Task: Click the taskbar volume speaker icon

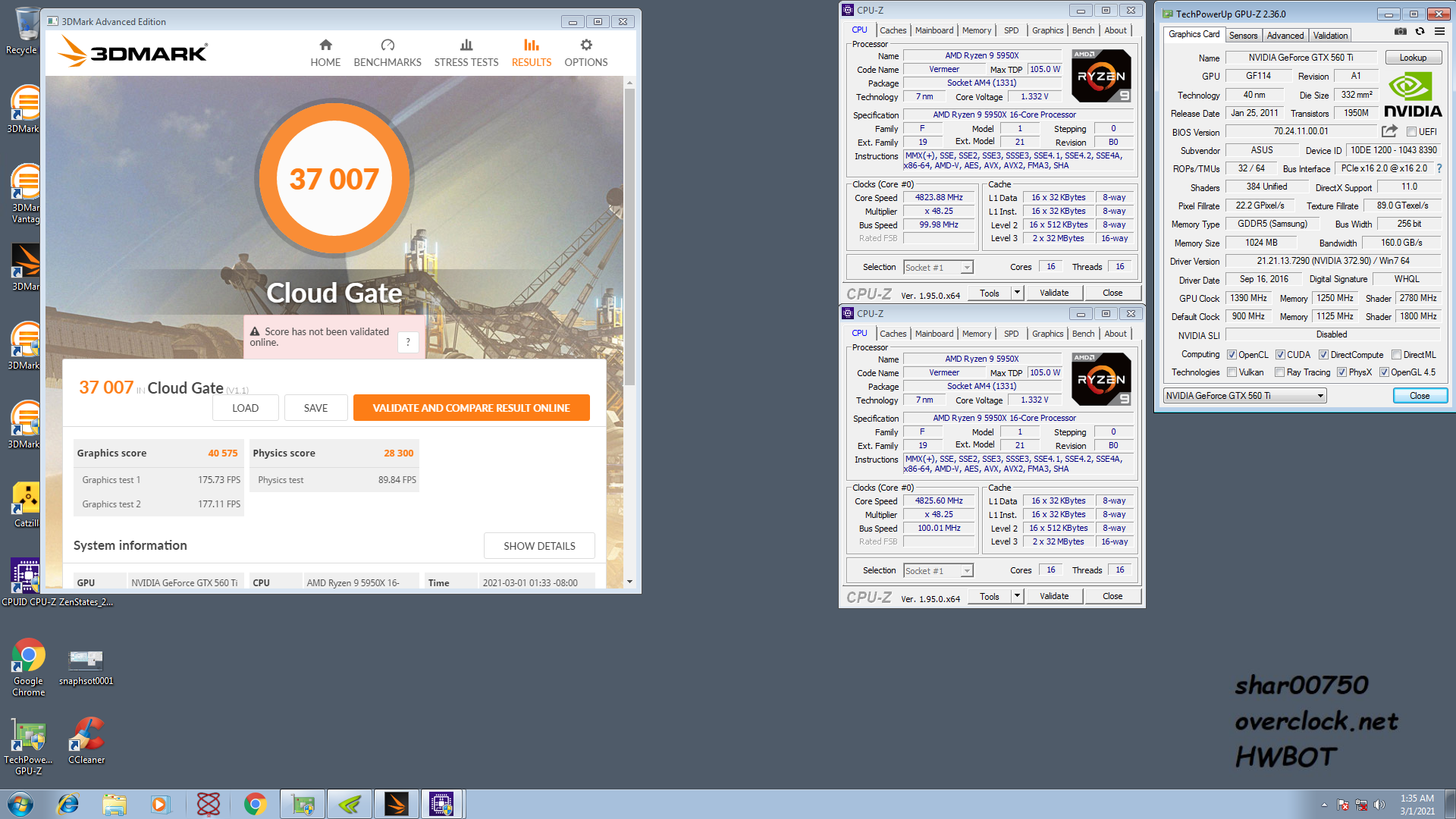Action: tap(1379, 805)
